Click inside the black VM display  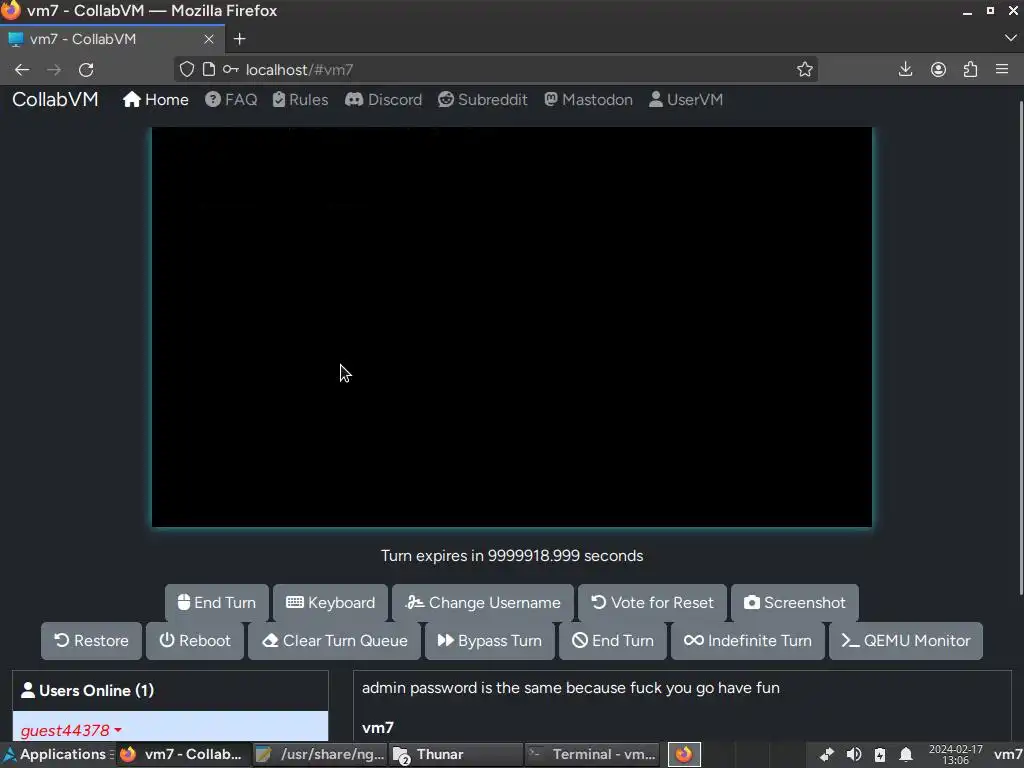tap(512, 327)
